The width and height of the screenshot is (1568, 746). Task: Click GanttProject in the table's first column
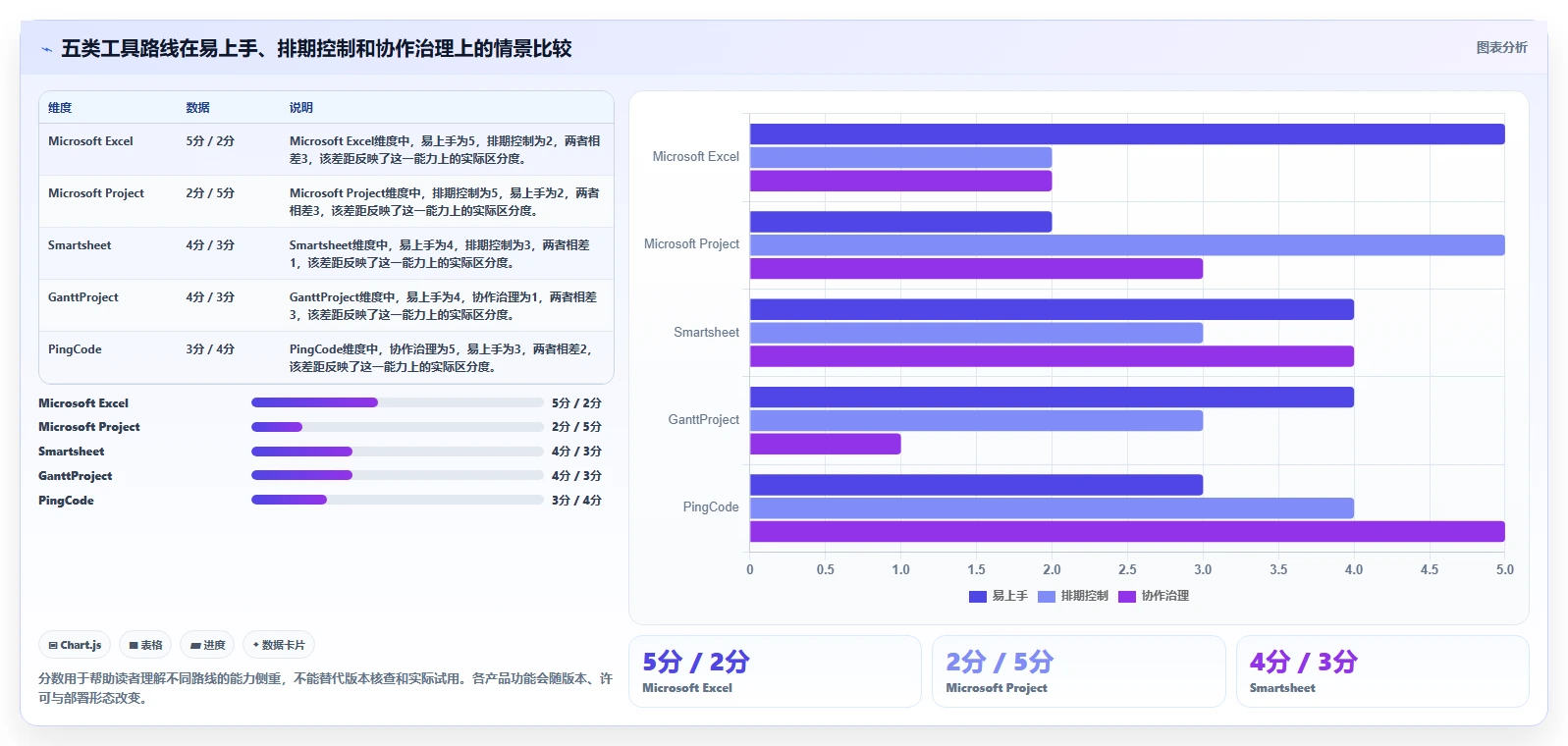point(83,297)
